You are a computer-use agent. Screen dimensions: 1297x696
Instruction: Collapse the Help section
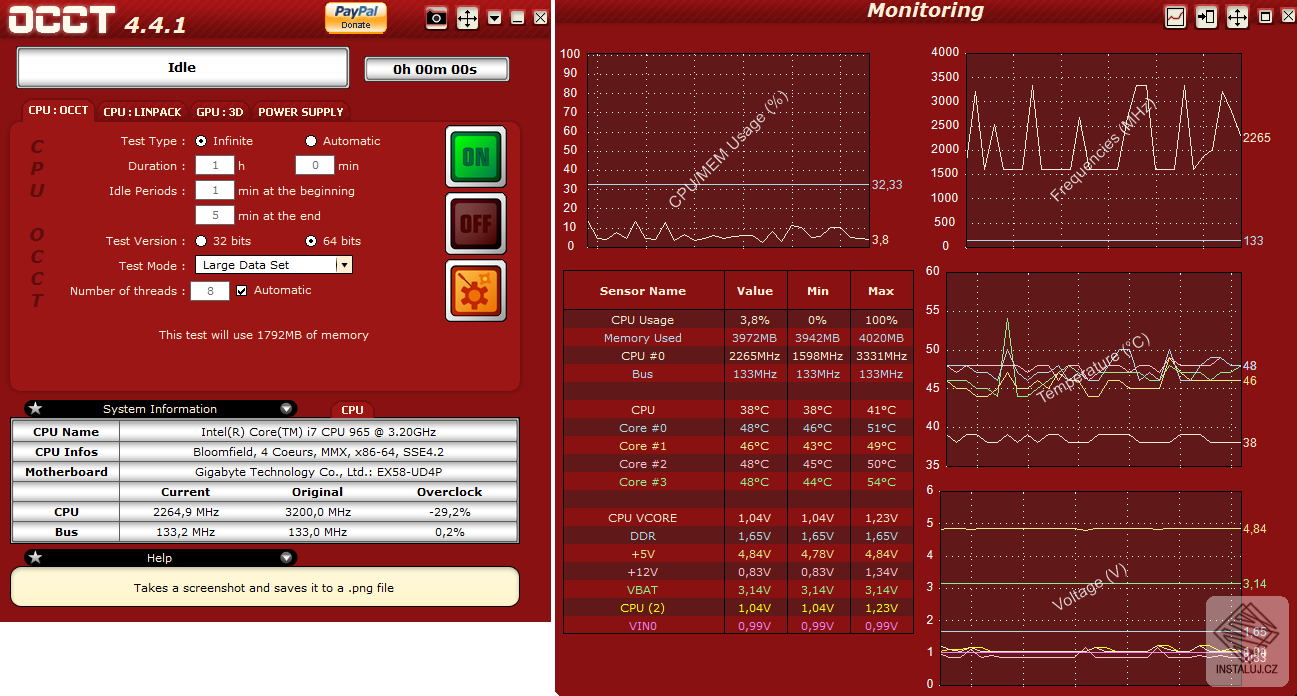(x=286, y=558)
